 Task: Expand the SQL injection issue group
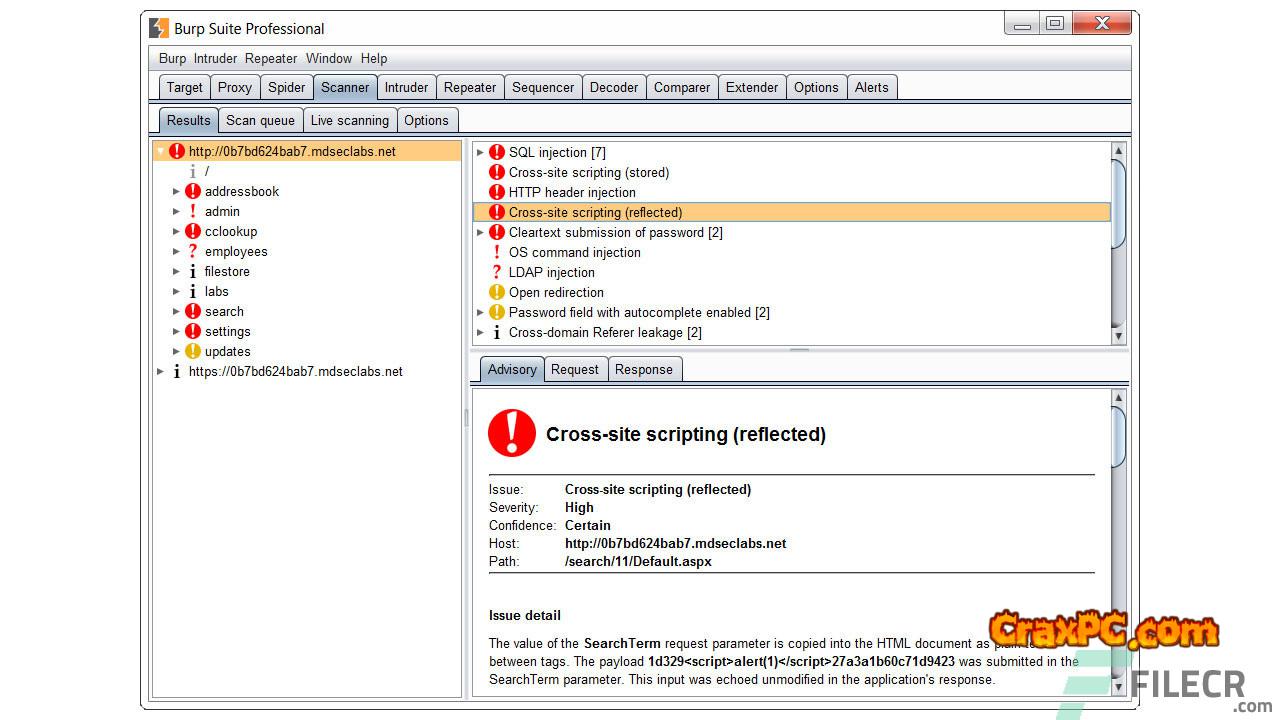click(480, 152)
